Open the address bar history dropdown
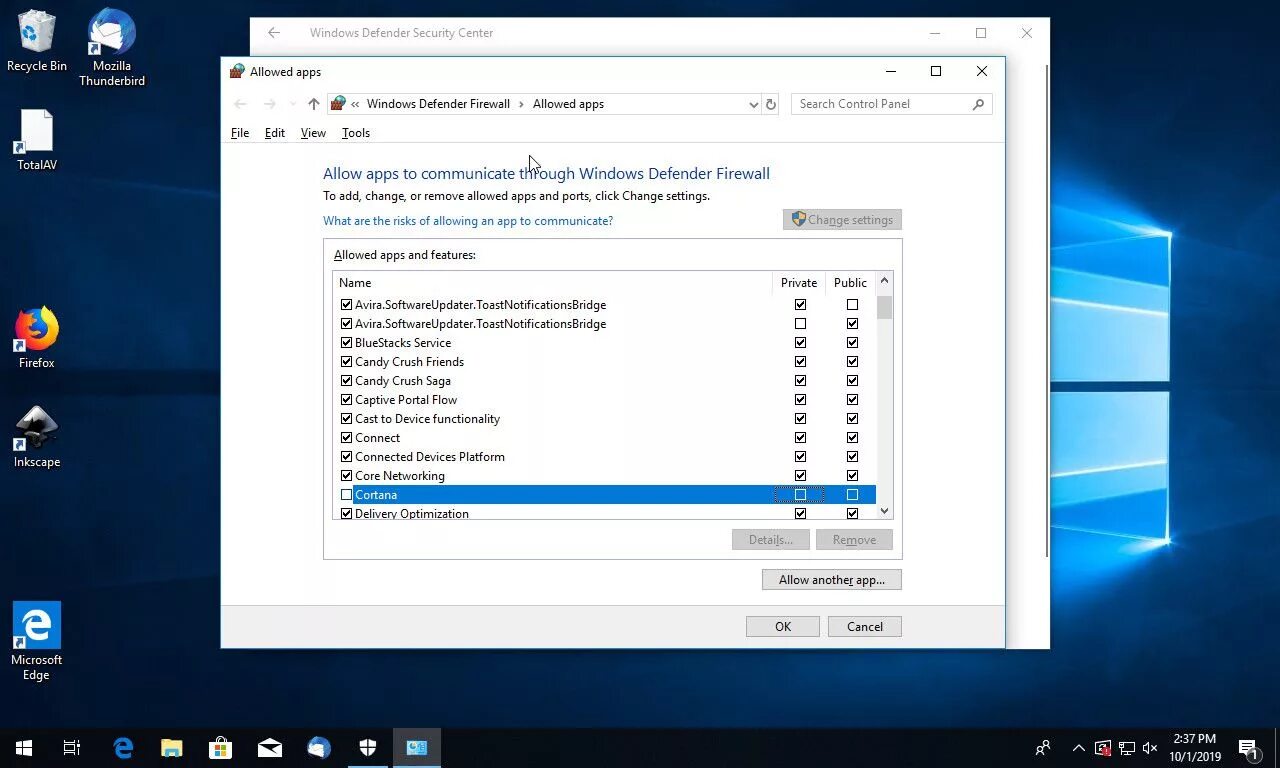1280x768 pixels. (753, 104)
